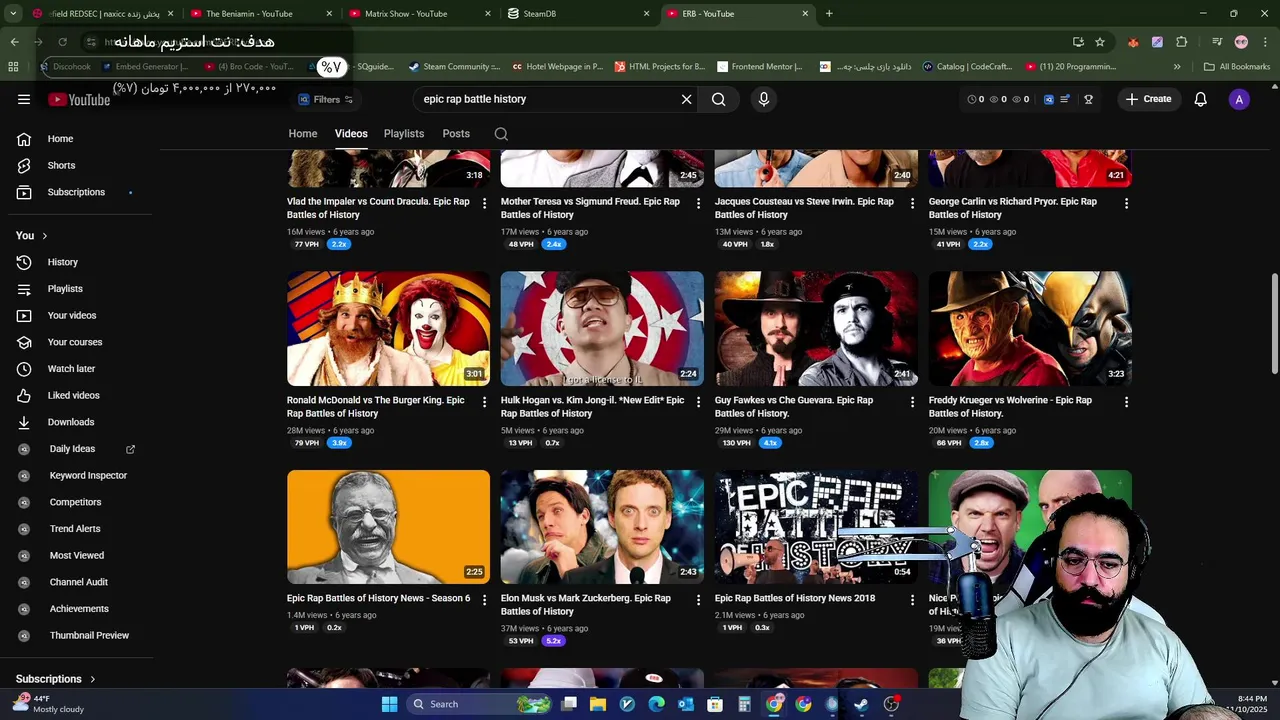Open Guy Fawkes vs Che Guevara thumbnail
1280x720 pixels.
(x=816, y=328)
